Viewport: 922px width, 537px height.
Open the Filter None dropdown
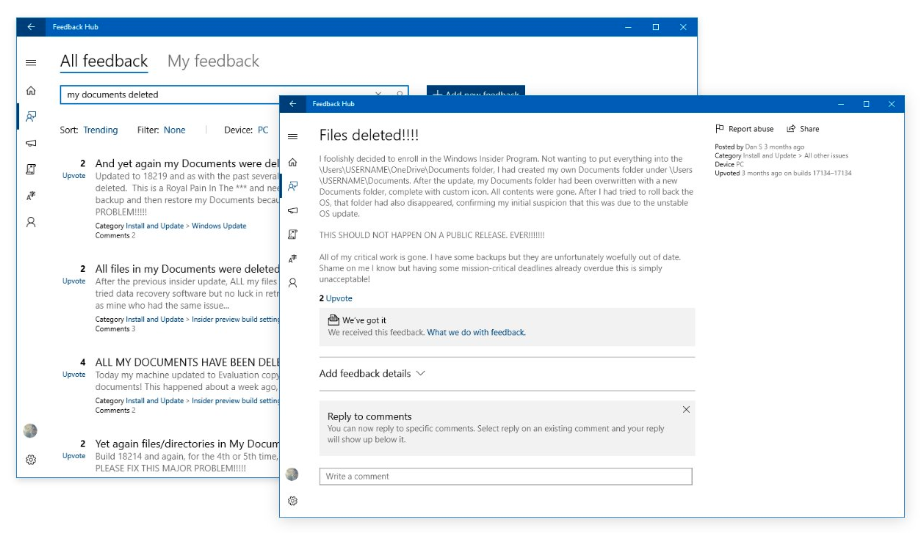click(x=174, y=130)
